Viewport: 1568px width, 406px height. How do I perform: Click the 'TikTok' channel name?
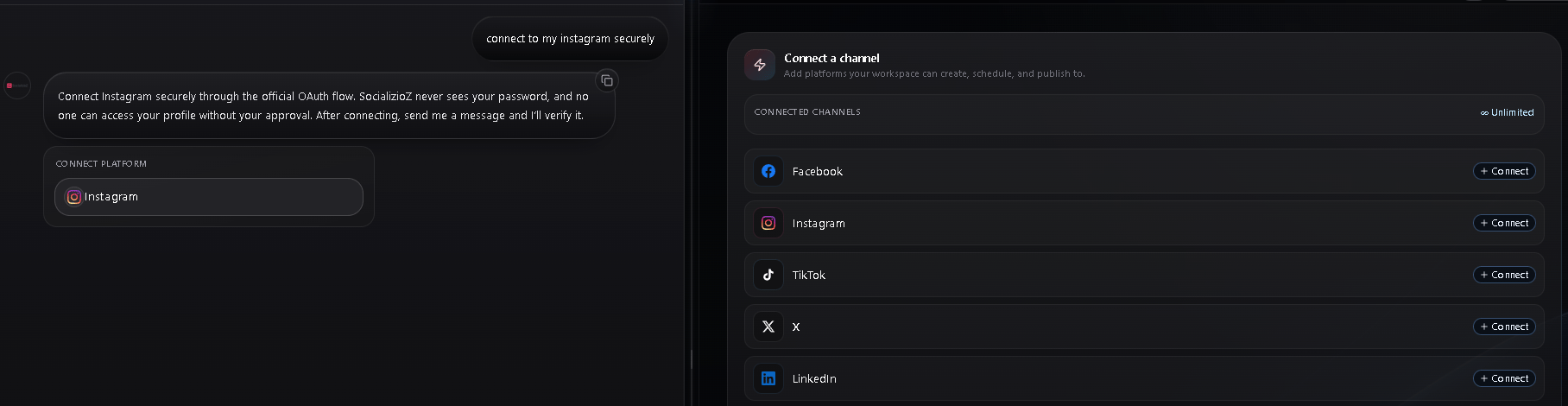pyautogui.click(x=808, y=275)
